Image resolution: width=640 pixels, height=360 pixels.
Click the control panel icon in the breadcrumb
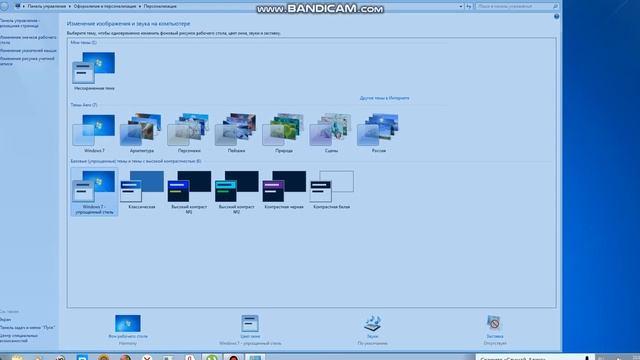pos(18,6)
